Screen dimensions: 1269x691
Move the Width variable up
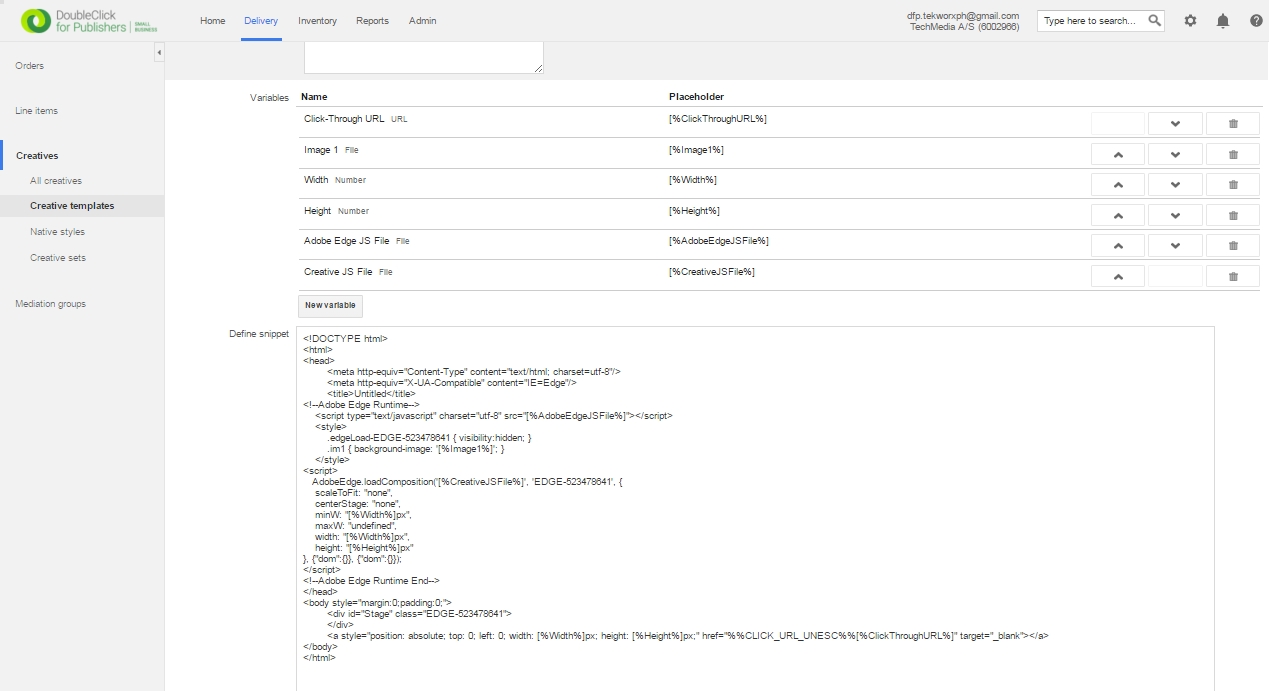1118,185
